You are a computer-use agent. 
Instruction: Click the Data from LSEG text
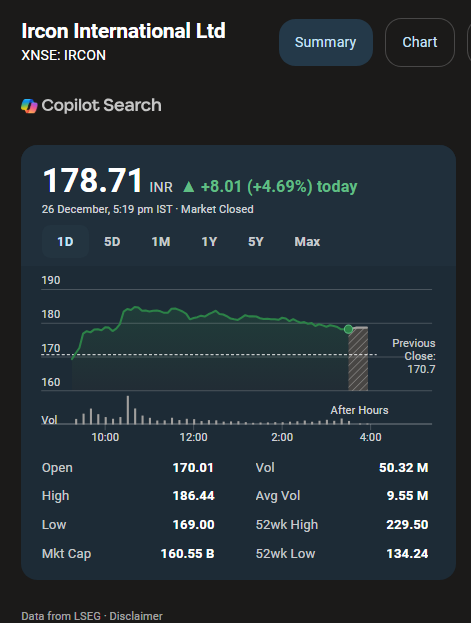pos(61,616)
